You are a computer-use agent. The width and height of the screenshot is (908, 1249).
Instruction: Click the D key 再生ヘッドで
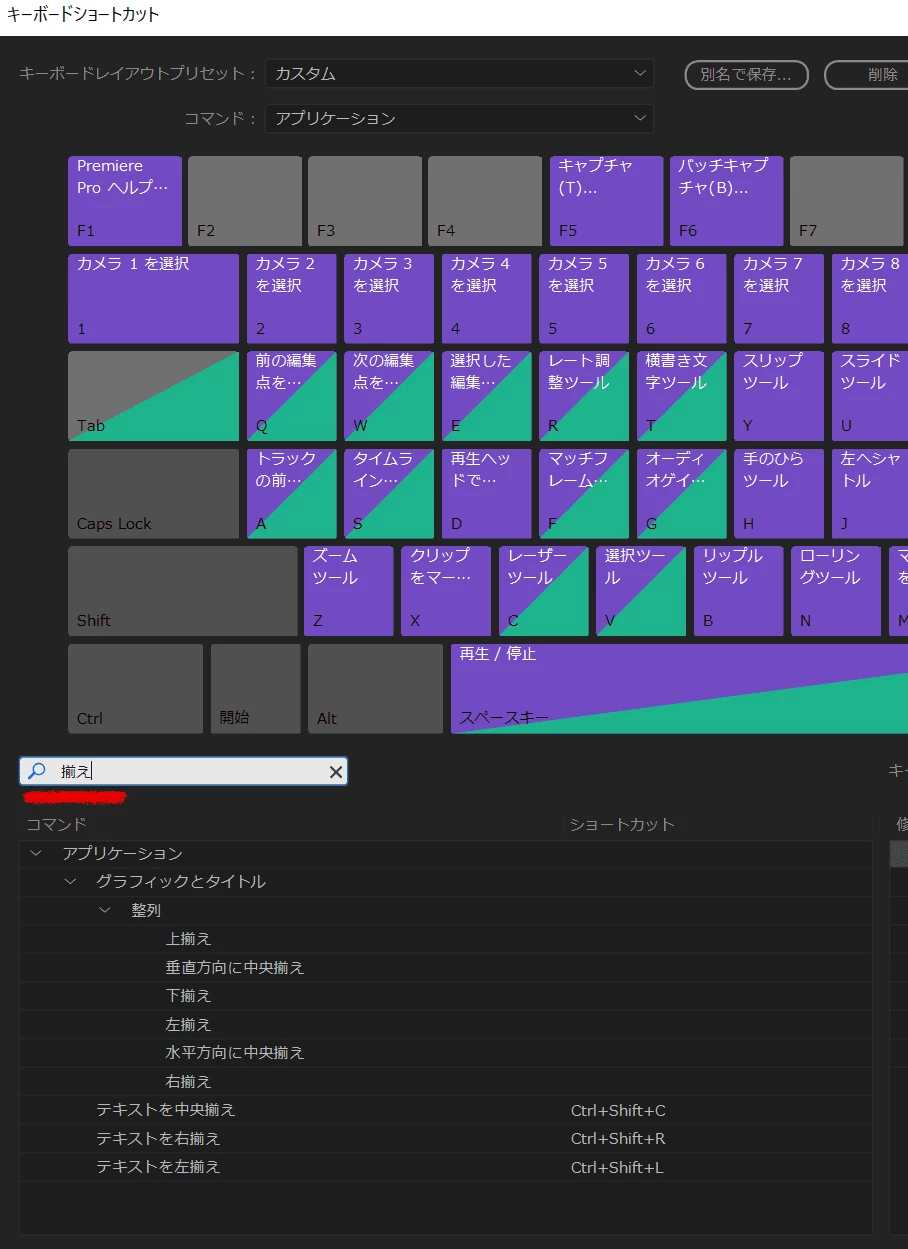tap(487, 494)
